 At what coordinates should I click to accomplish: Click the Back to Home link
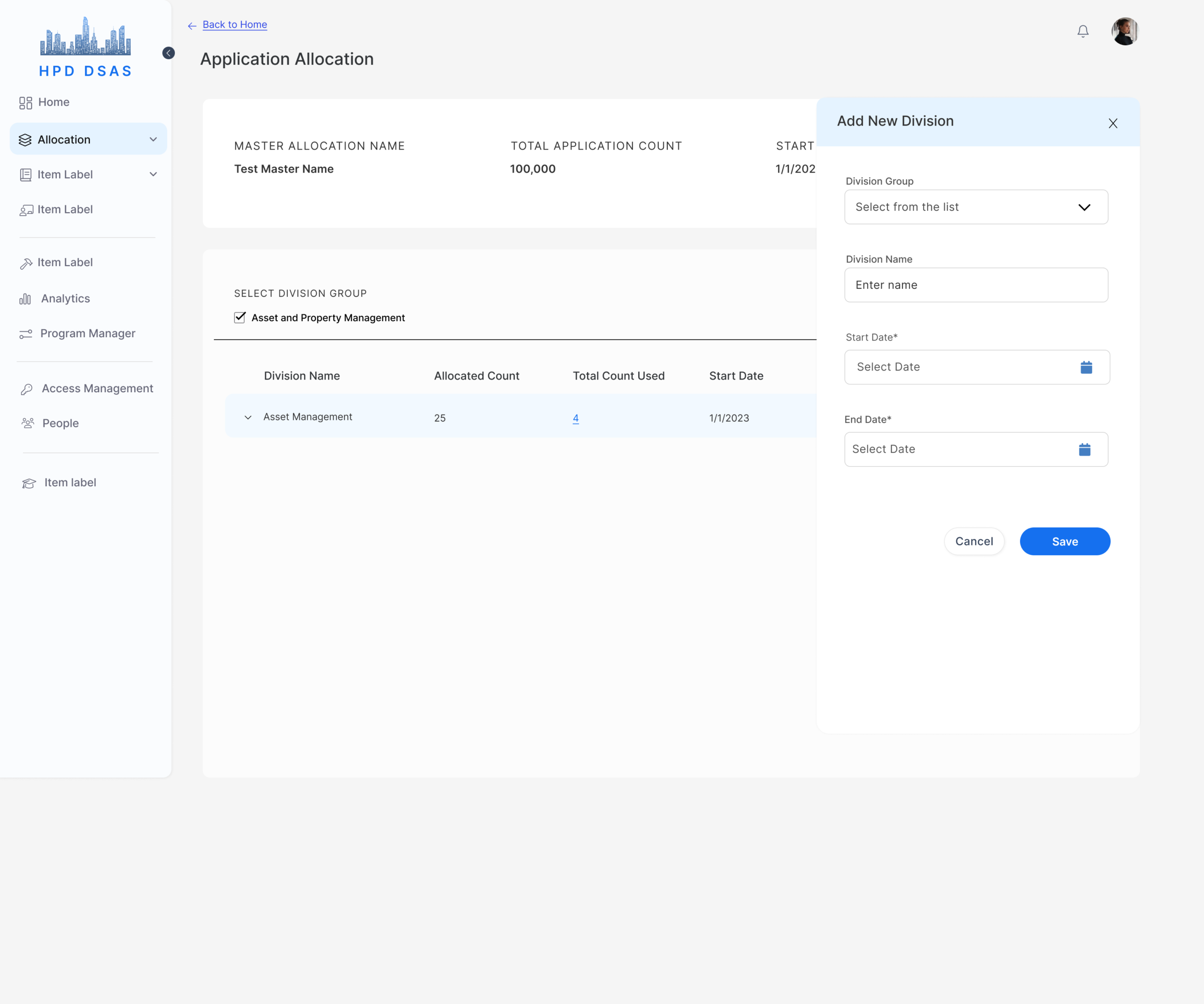pyautogui.click(x=235, y=24)
